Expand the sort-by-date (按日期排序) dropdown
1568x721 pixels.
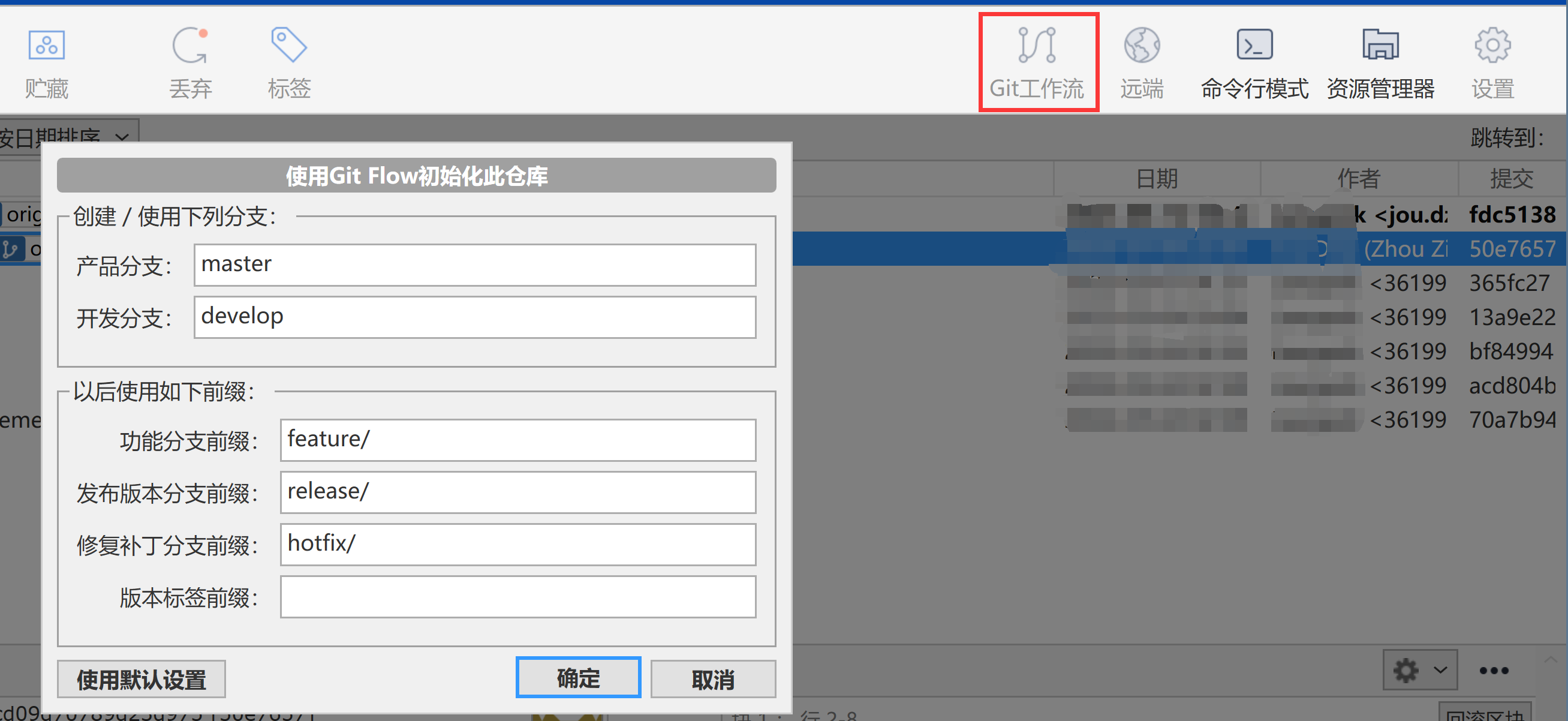(68, 136)
